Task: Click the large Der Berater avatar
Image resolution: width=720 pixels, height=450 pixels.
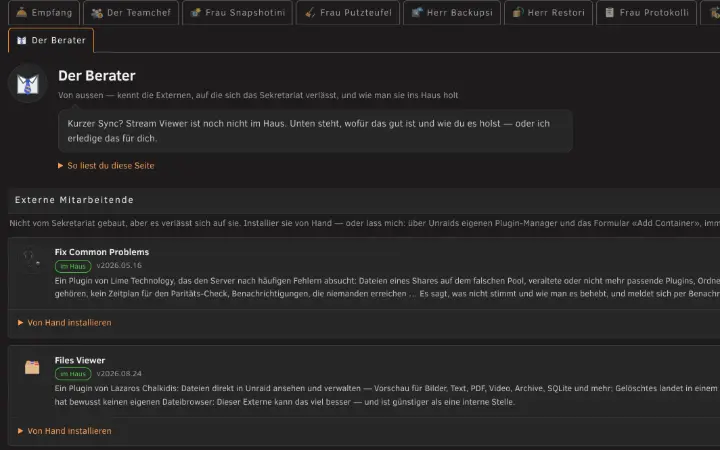Action: point(28,84)
